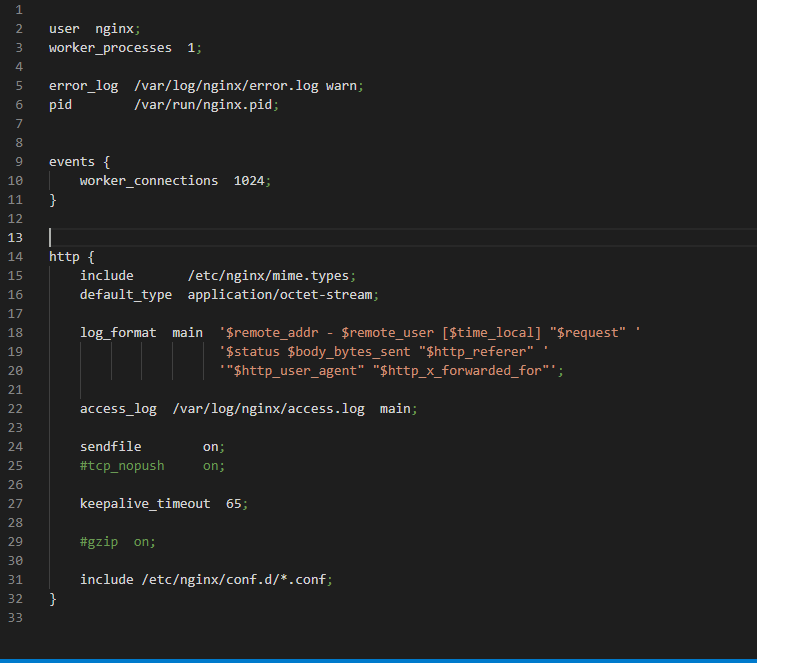
Task: Click the 'http' block keyword
Action: (64, 257)
